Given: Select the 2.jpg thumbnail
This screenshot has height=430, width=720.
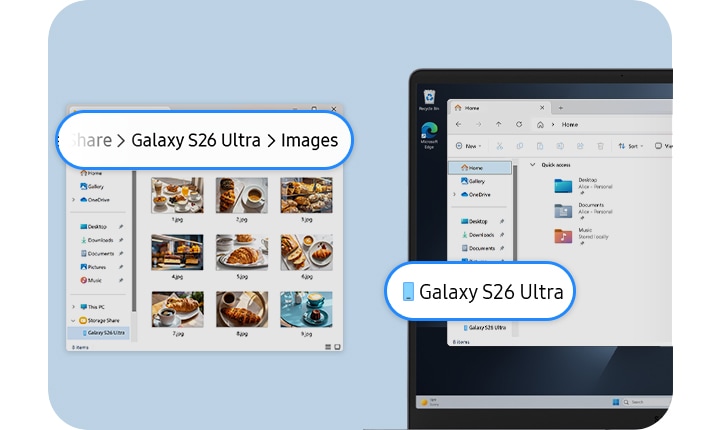Looking at the screenshot, I should tap(242, 195).
